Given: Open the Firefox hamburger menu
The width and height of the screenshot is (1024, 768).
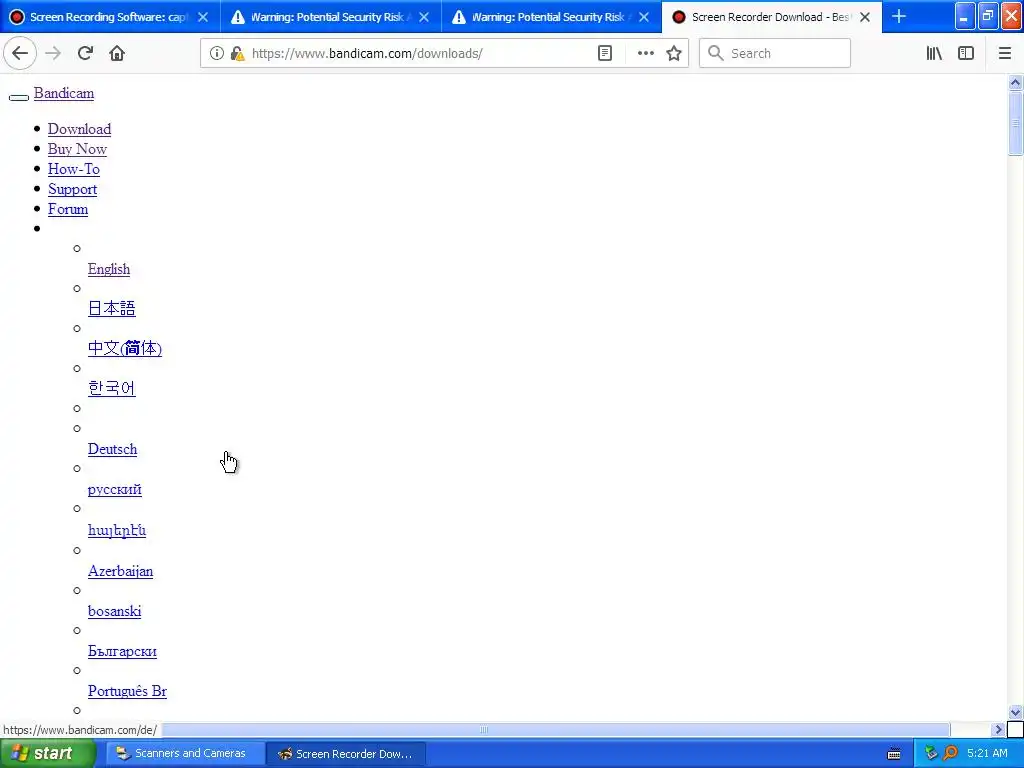Looking at the screenshot, I should (1005, 53).
